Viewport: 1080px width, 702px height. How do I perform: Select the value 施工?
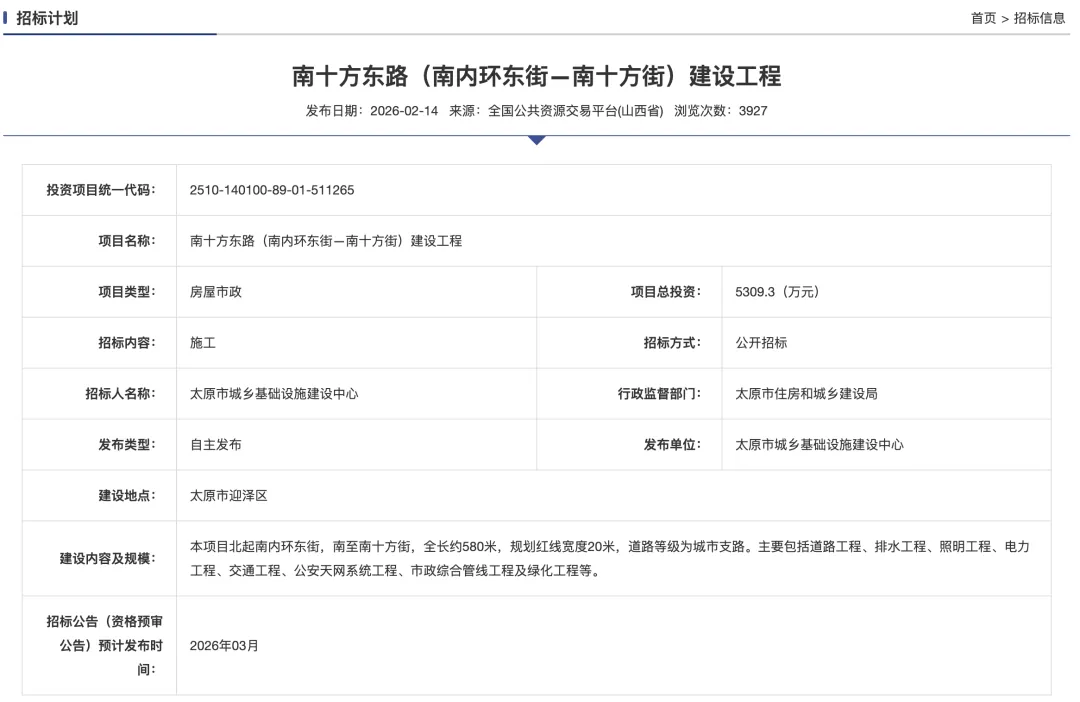(202, 343)
